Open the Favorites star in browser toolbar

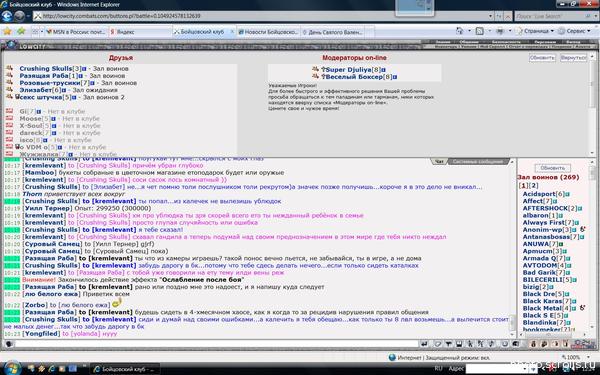[x=7, y=31]
